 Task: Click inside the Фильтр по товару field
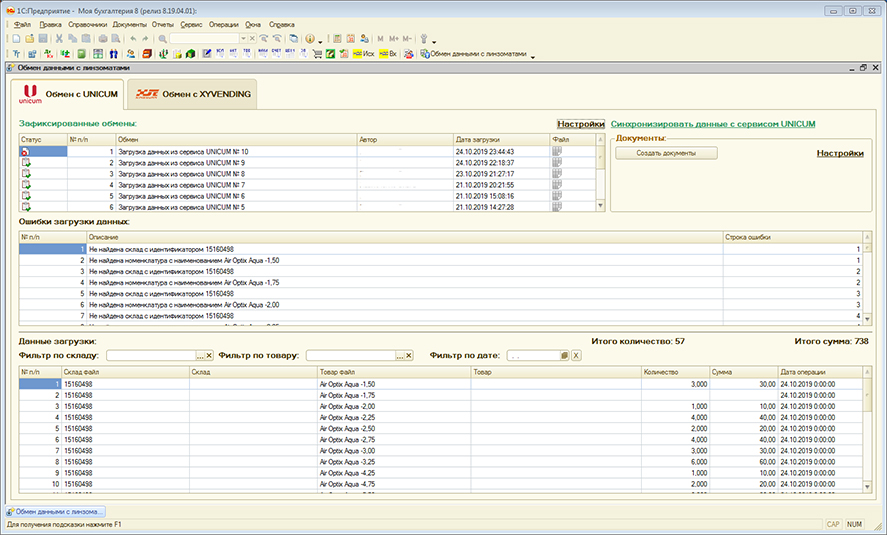350,355
